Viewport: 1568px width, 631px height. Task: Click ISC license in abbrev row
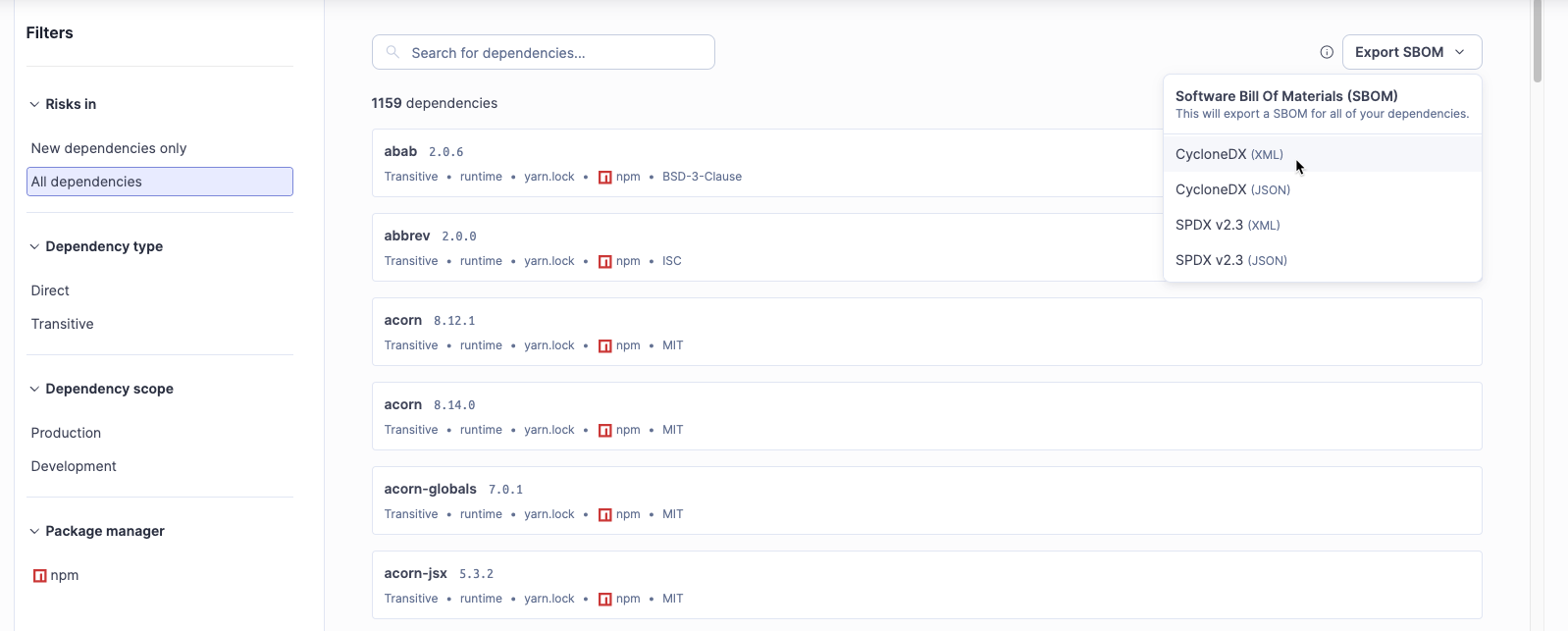(x=672, y=261)
